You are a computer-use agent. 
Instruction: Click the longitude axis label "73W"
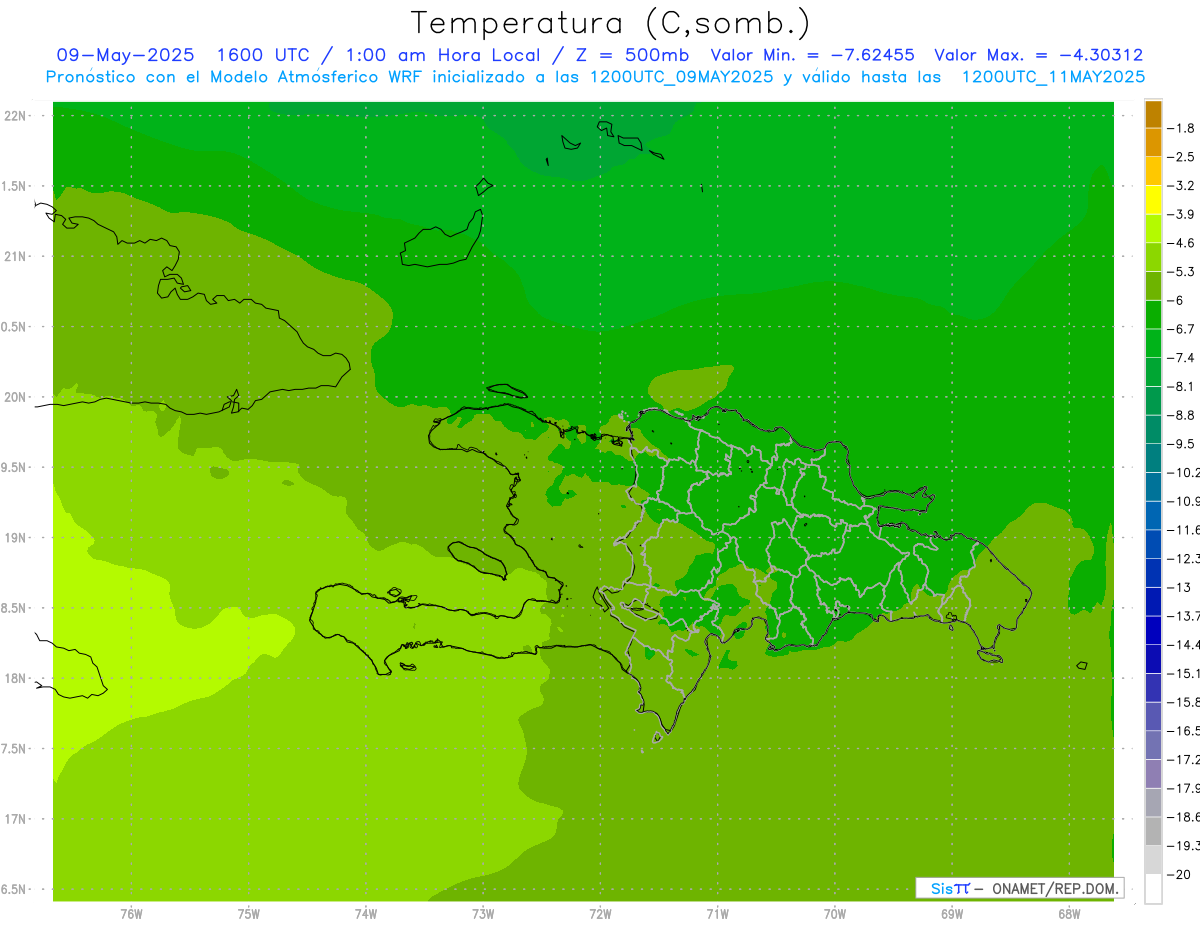(483, 914)
